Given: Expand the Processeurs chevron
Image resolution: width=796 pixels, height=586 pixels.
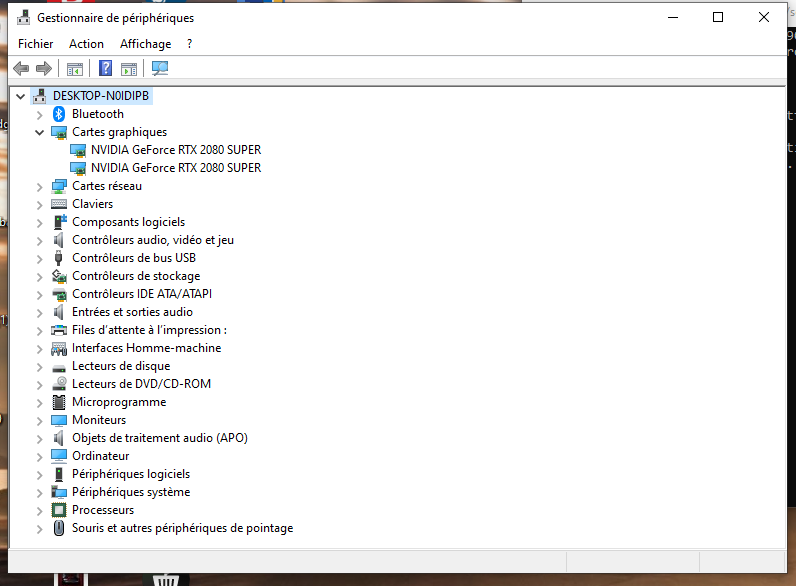Looking at the screenshot, I should point(40,510).
